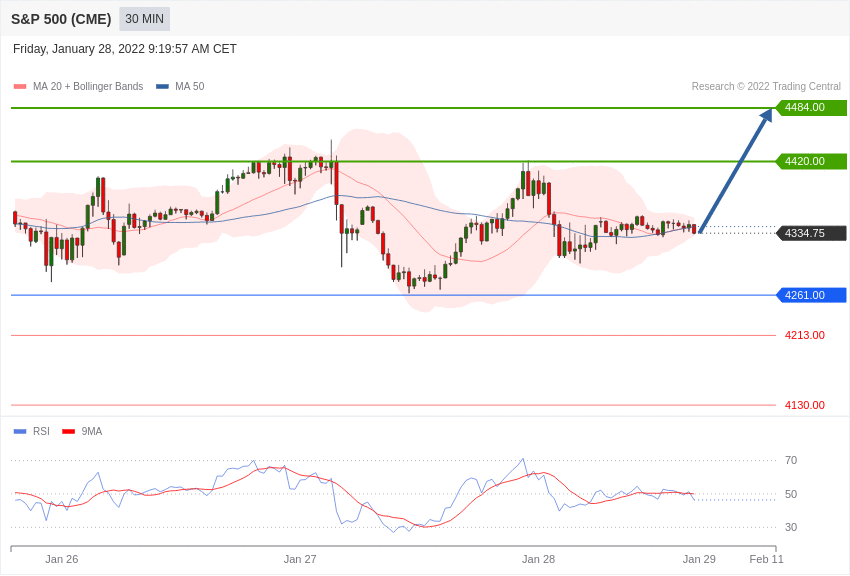Click the RSI 30 axis label
This screenshot has width=850, height=576.
(x=791, y=527)
